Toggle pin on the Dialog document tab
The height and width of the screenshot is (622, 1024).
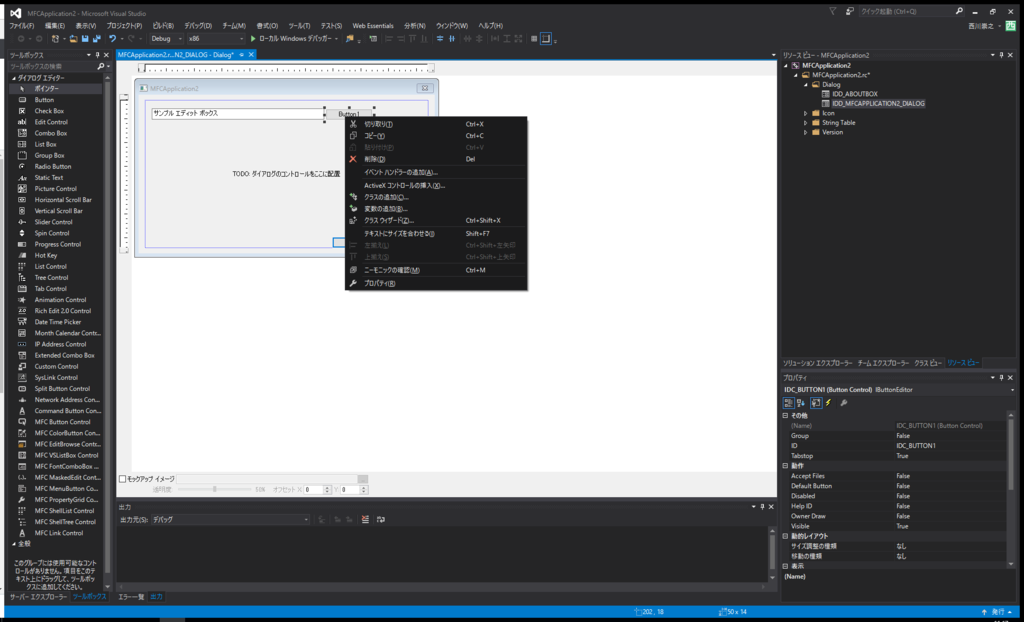[242, 55]
